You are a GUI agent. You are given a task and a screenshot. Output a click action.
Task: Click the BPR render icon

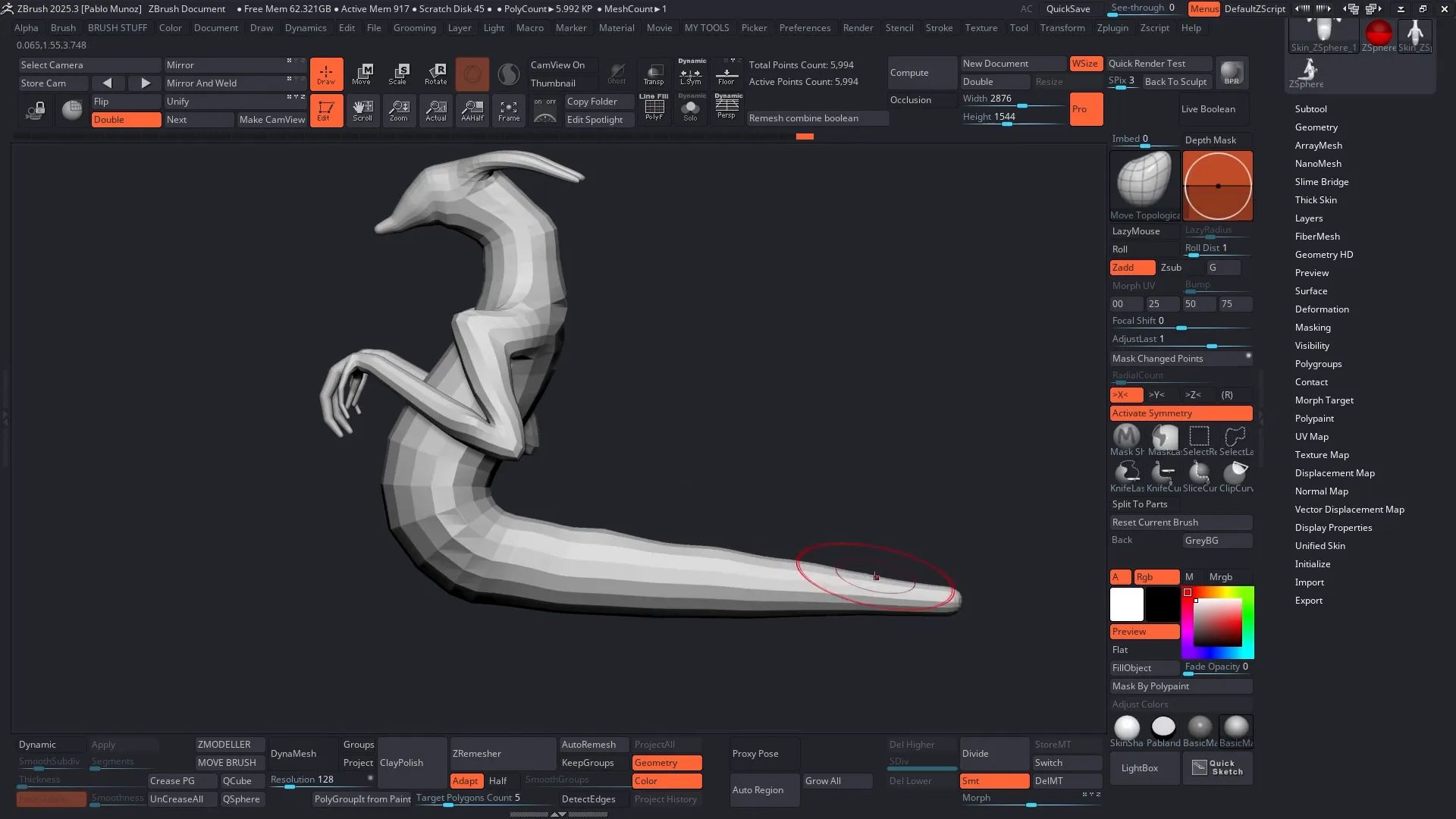coord(1232,73)
